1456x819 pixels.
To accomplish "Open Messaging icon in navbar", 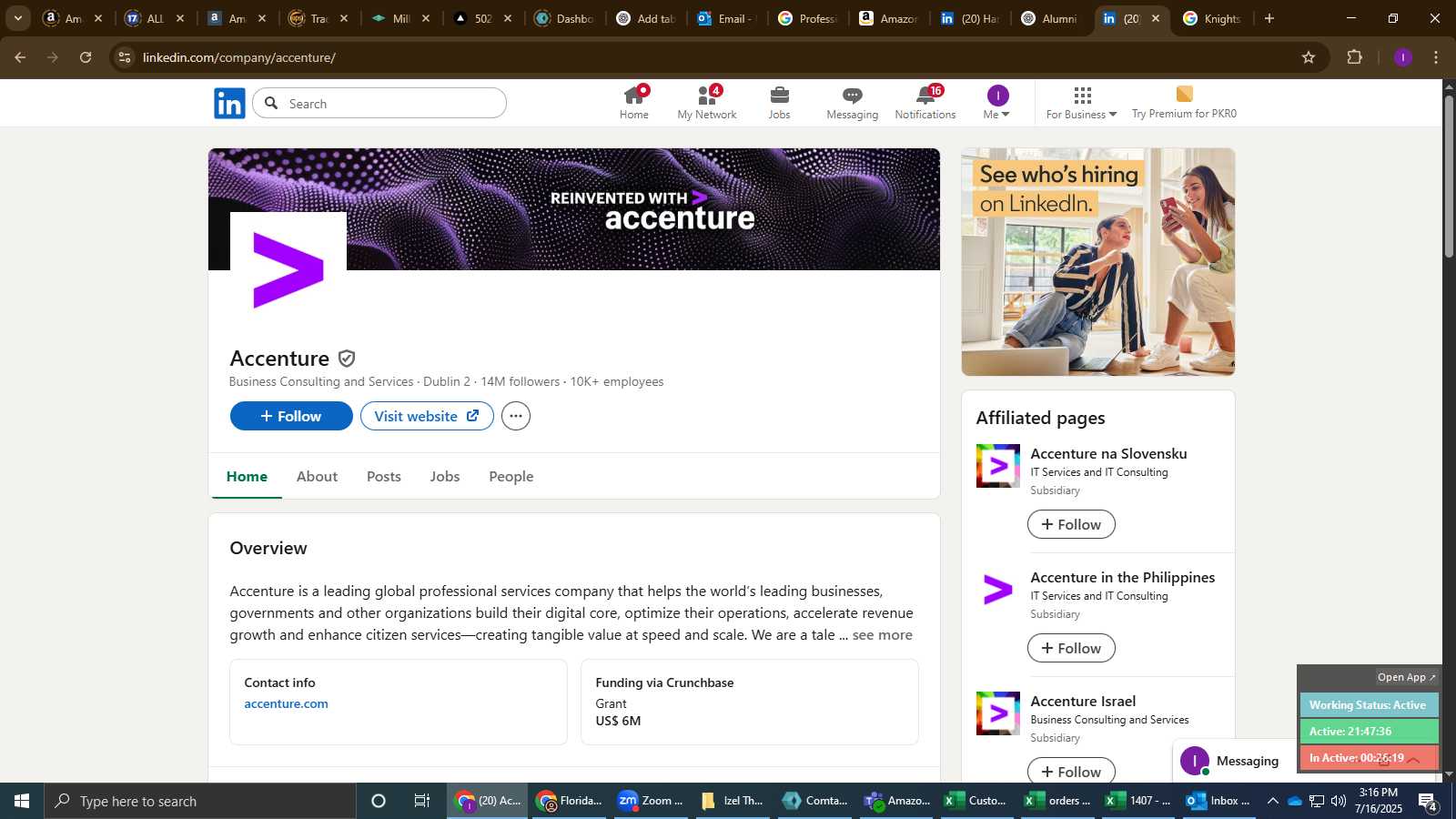I will coord(853,103).
